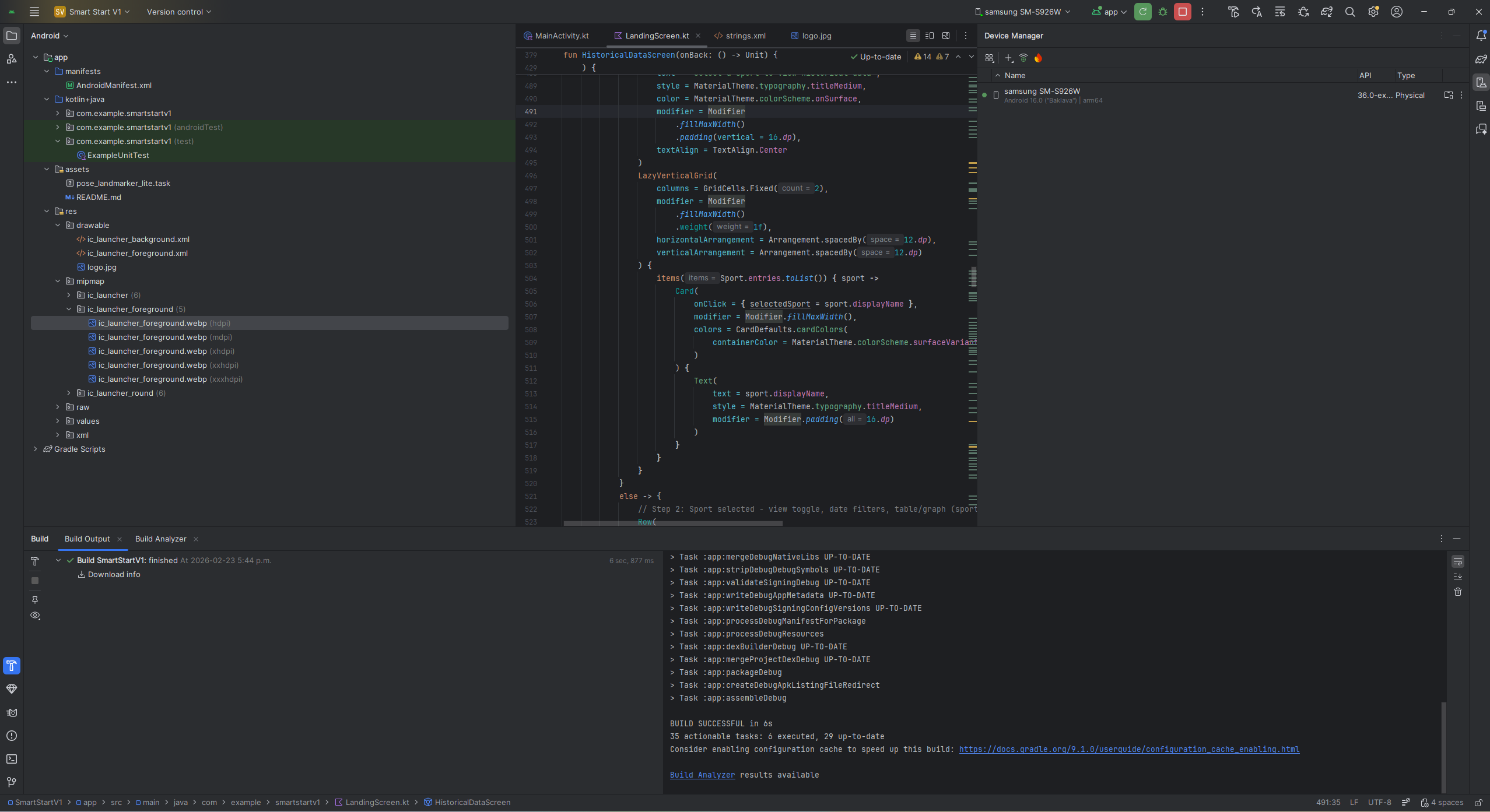Switch to the MainActivity.kt tab
This screenshot has width=1490, height=812.
pyautogui.click(x=557, y=36)
